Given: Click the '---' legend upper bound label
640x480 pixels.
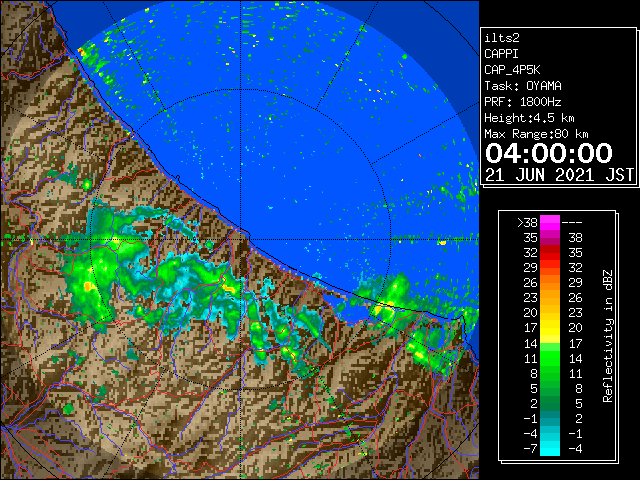Looking at the screenshot, I should click(x=572, y=223).
